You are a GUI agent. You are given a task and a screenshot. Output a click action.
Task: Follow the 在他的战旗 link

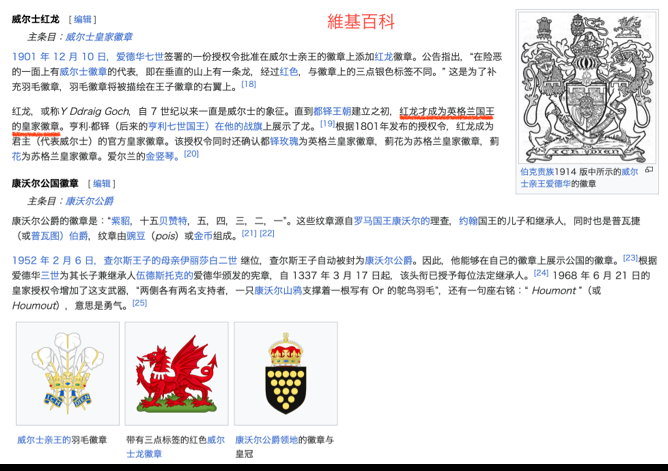tap(239, 126)
